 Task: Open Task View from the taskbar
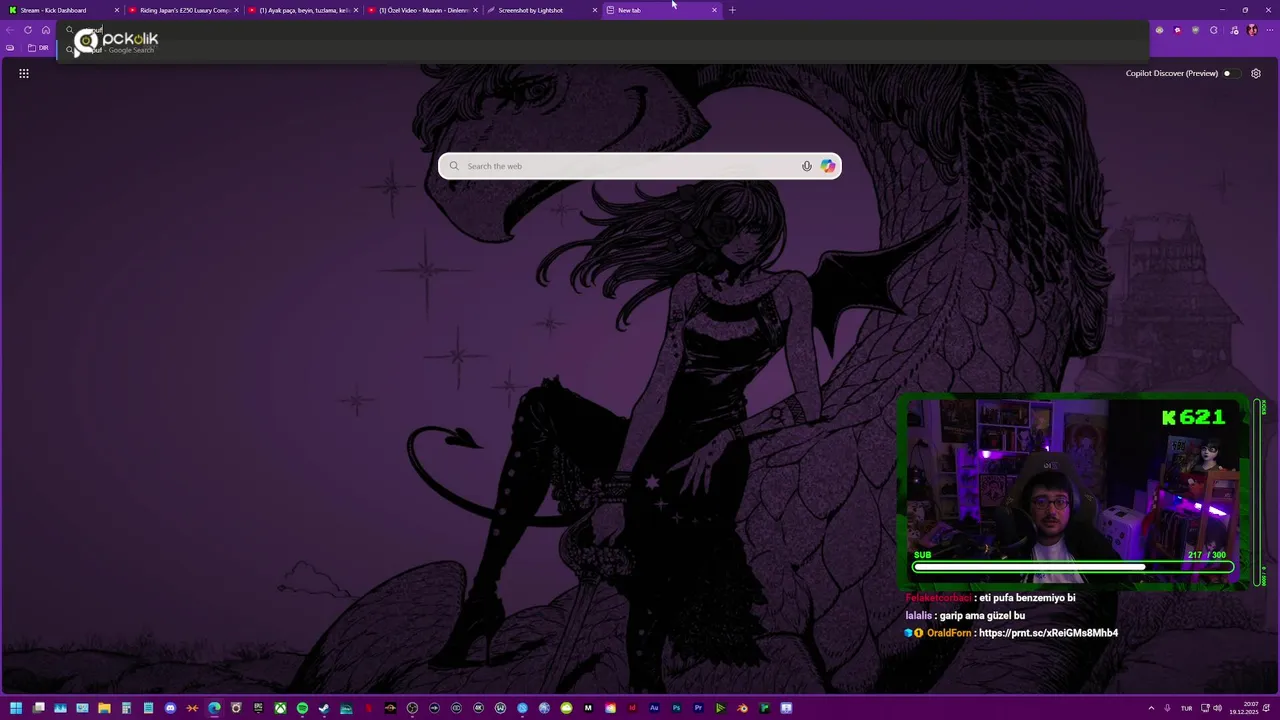coord(39,708)
